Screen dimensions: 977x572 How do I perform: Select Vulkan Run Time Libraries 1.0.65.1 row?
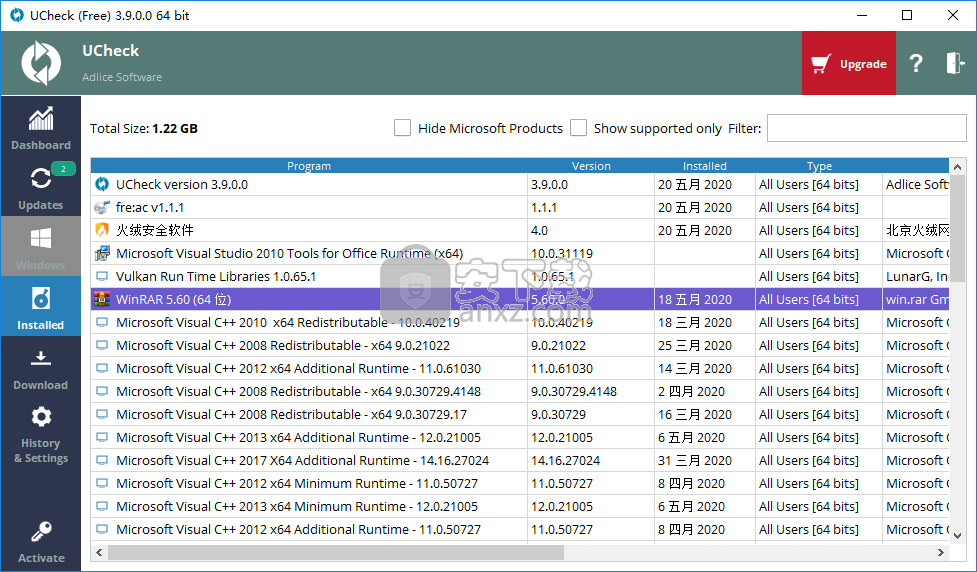[x=520, y=276]
